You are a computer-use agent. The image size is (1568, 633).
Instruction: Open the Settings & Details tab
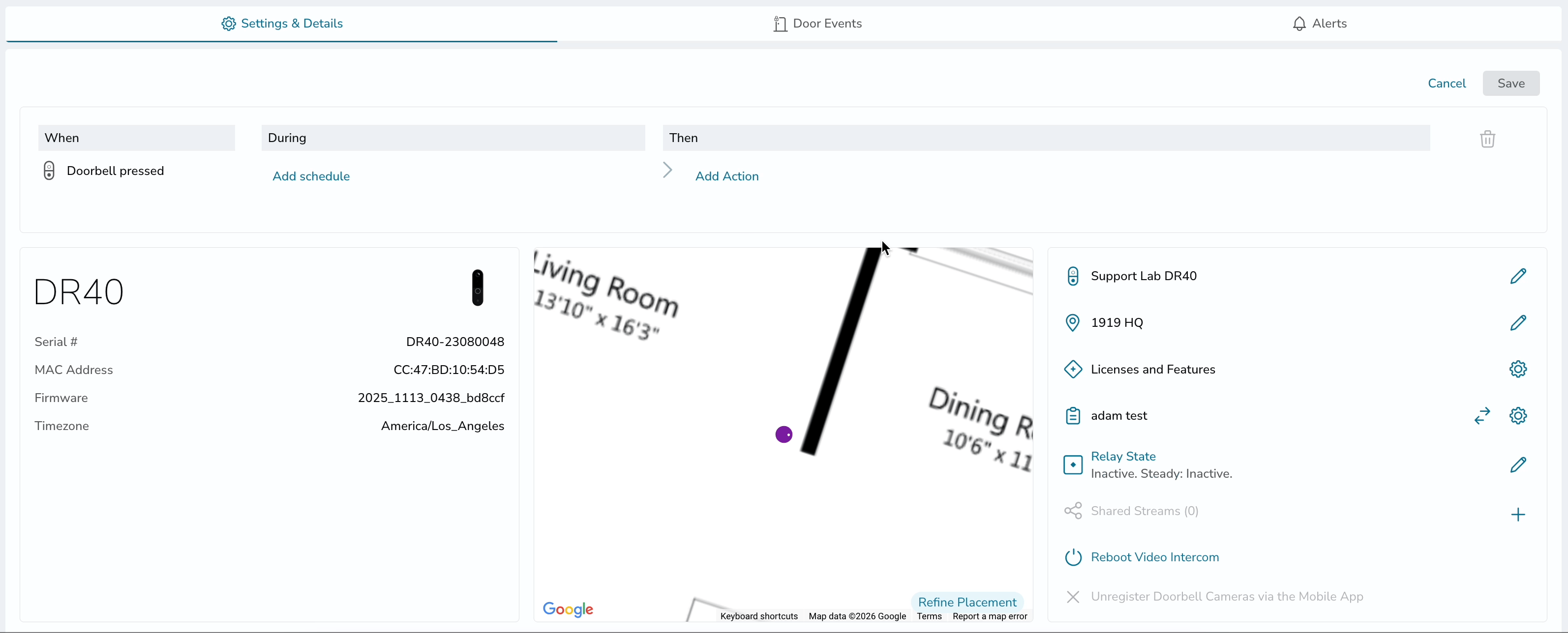281,24
